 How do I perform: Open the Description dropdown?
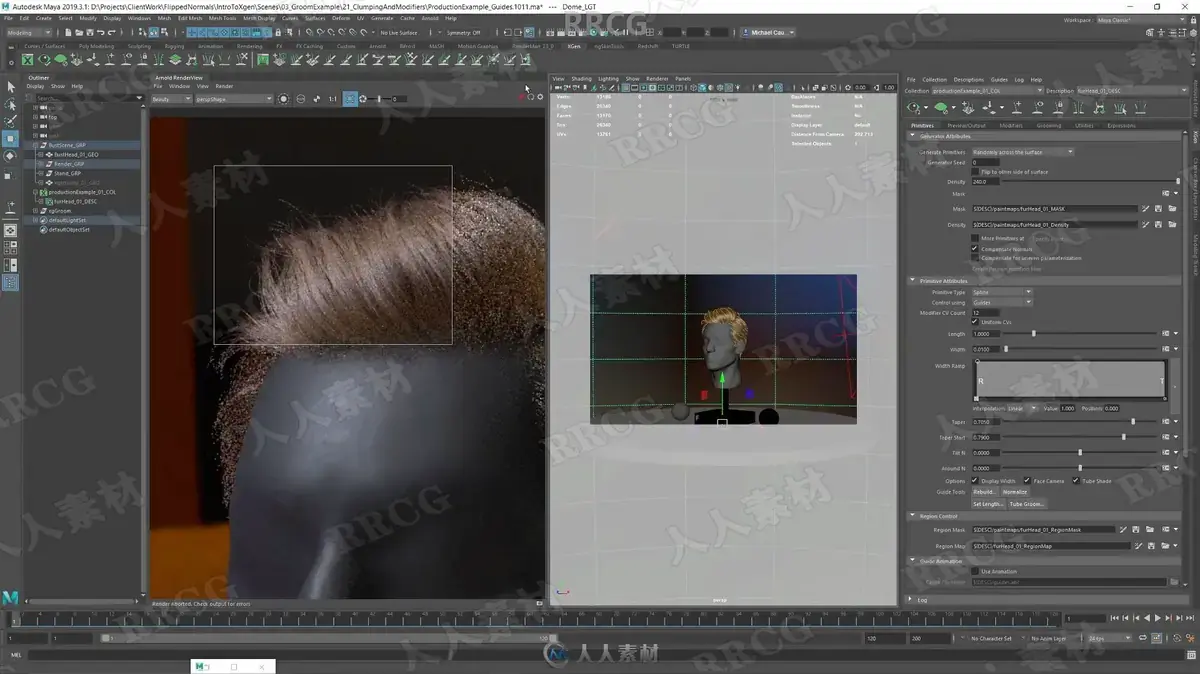click(x=1133, y=91)
